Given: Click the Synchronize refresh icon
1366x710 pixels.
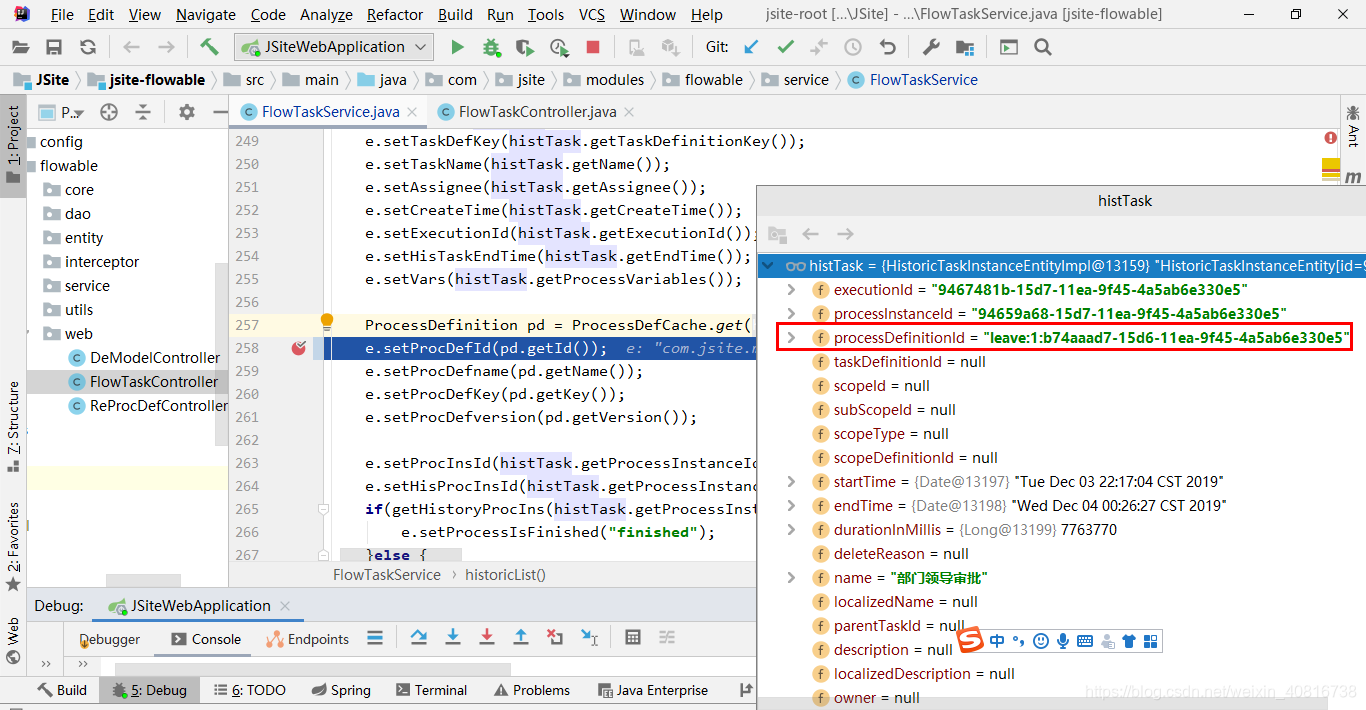Looking at the screenshot, I should click(x=88, y=47).
